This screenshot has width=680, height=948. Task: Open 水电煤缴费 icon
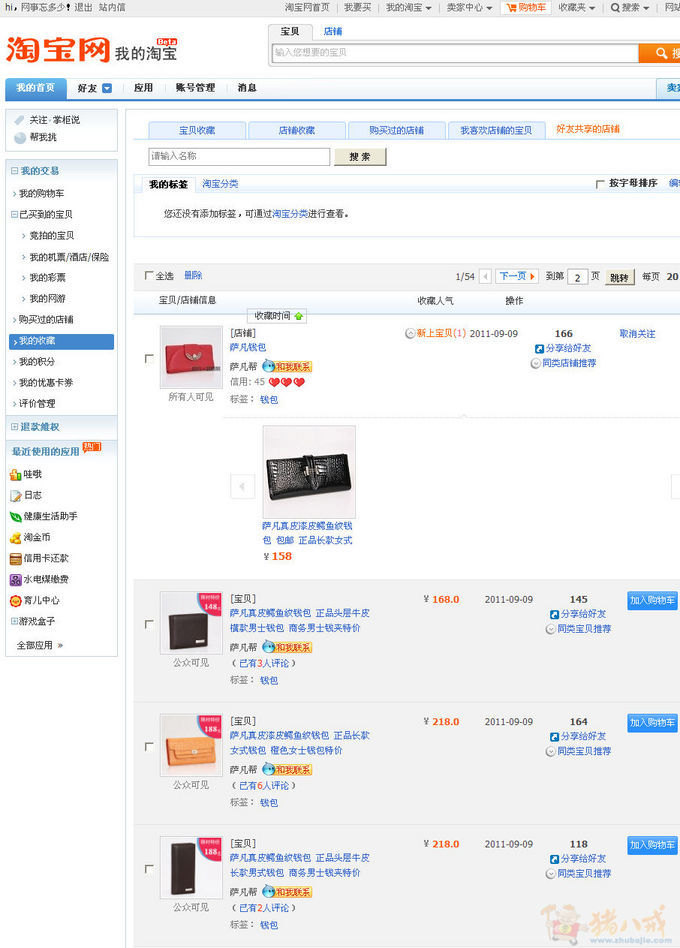[x=15, y=579]
